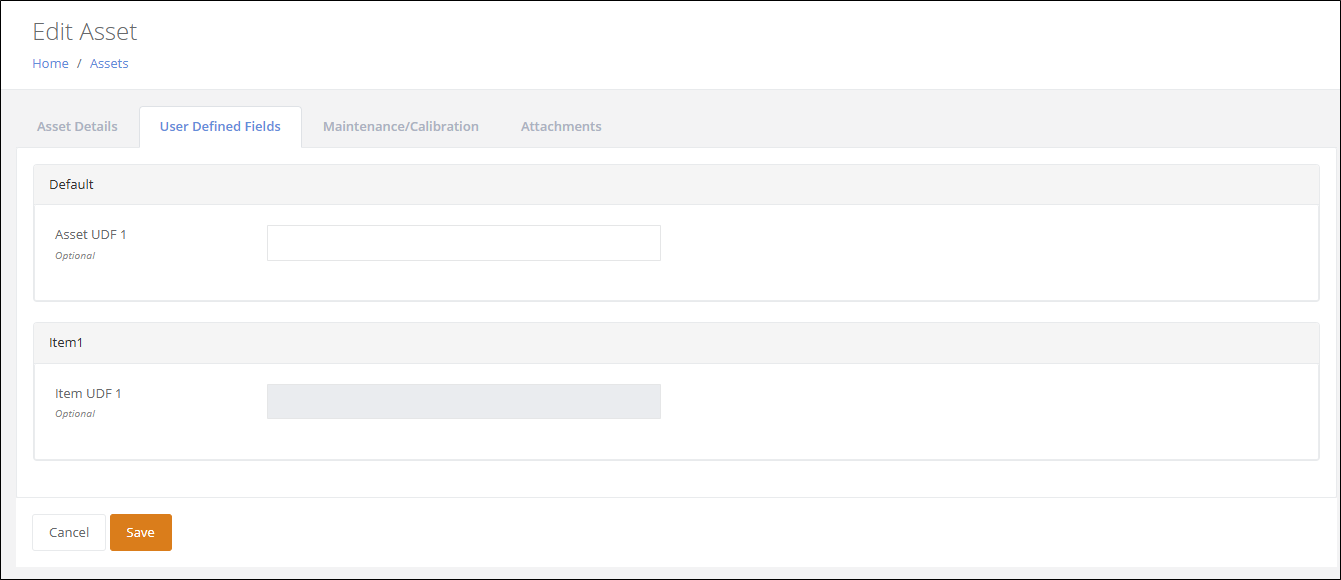1341x580 pixels.
Task: Select the Asset UDF 1 label
Action: tap(91, 235)
